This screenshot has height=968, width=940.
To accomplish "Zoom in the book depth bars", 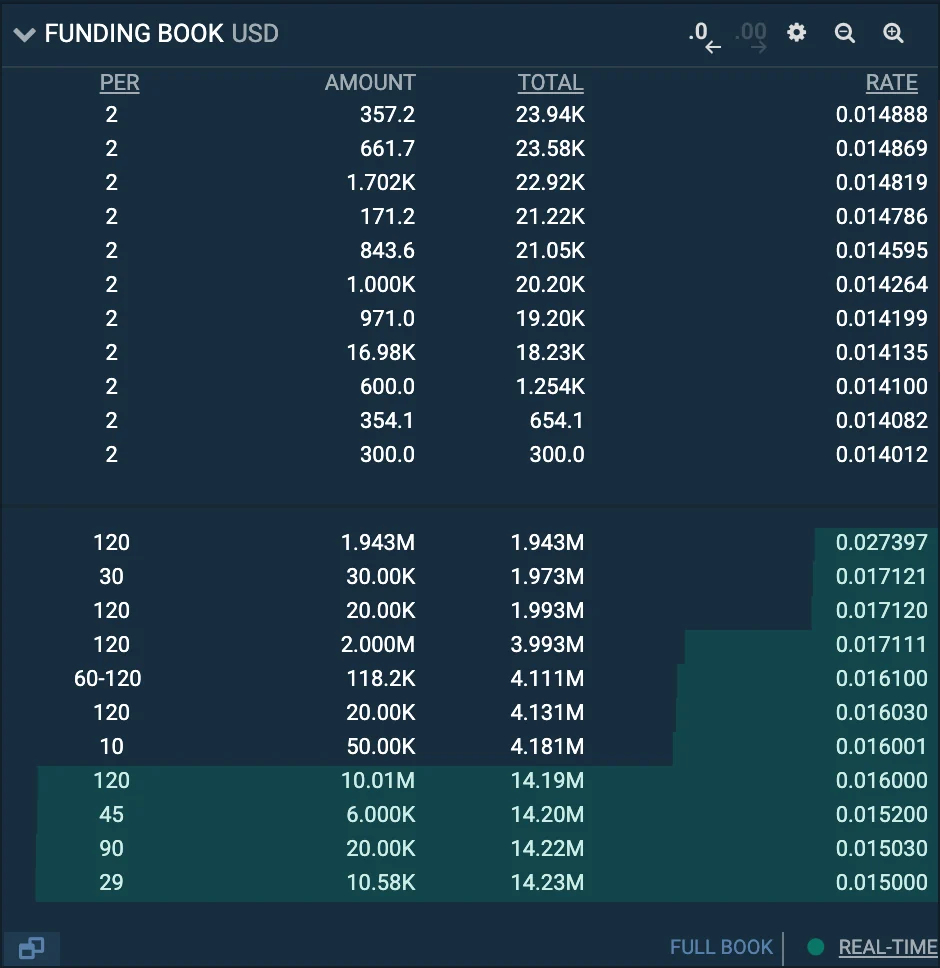I will point(893,33).
